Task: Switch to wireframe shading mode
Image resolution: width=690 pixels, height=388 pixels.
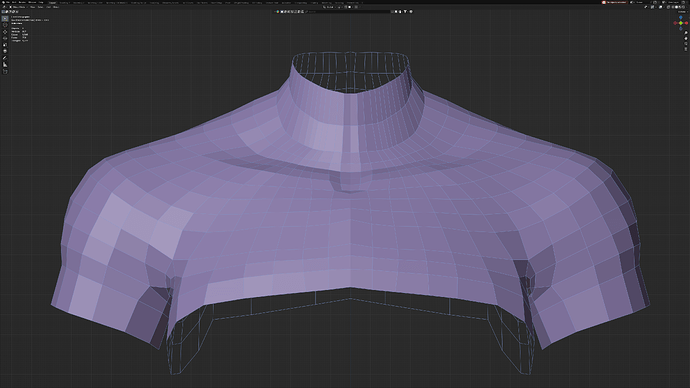Action: click(x=673, y=7)
